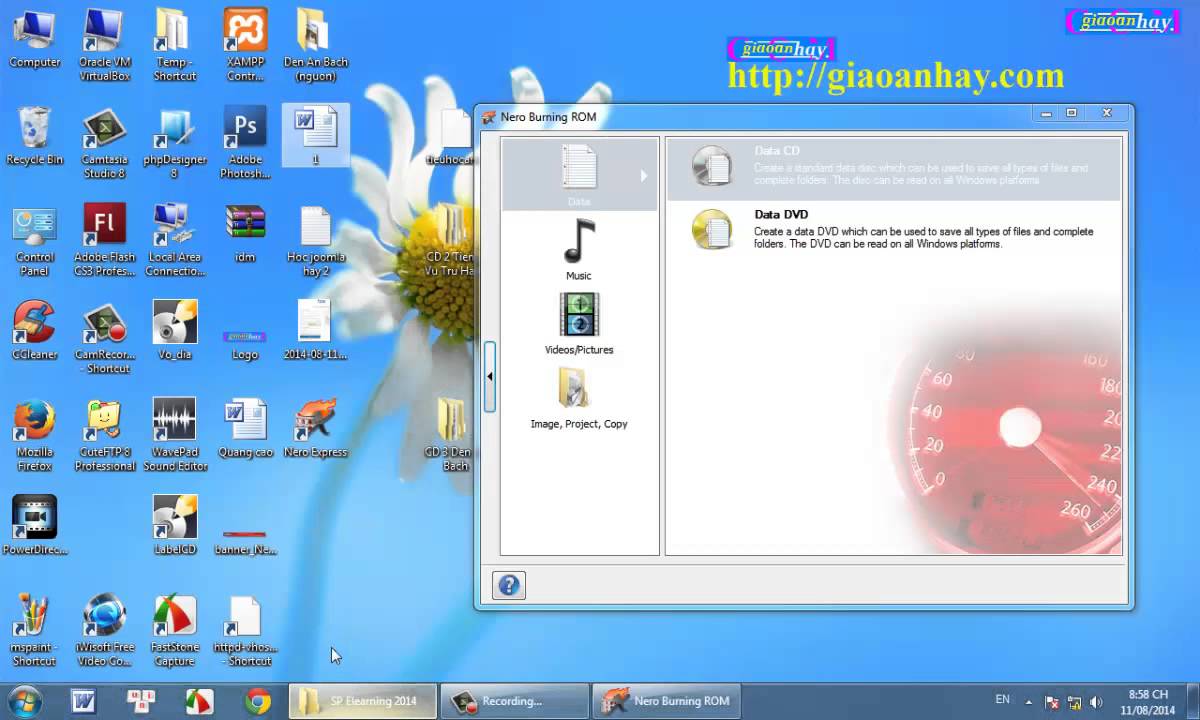Select Camtasia Studio 8 shortcut
This screenshot has height=720, width=1200.
(105, 143)
